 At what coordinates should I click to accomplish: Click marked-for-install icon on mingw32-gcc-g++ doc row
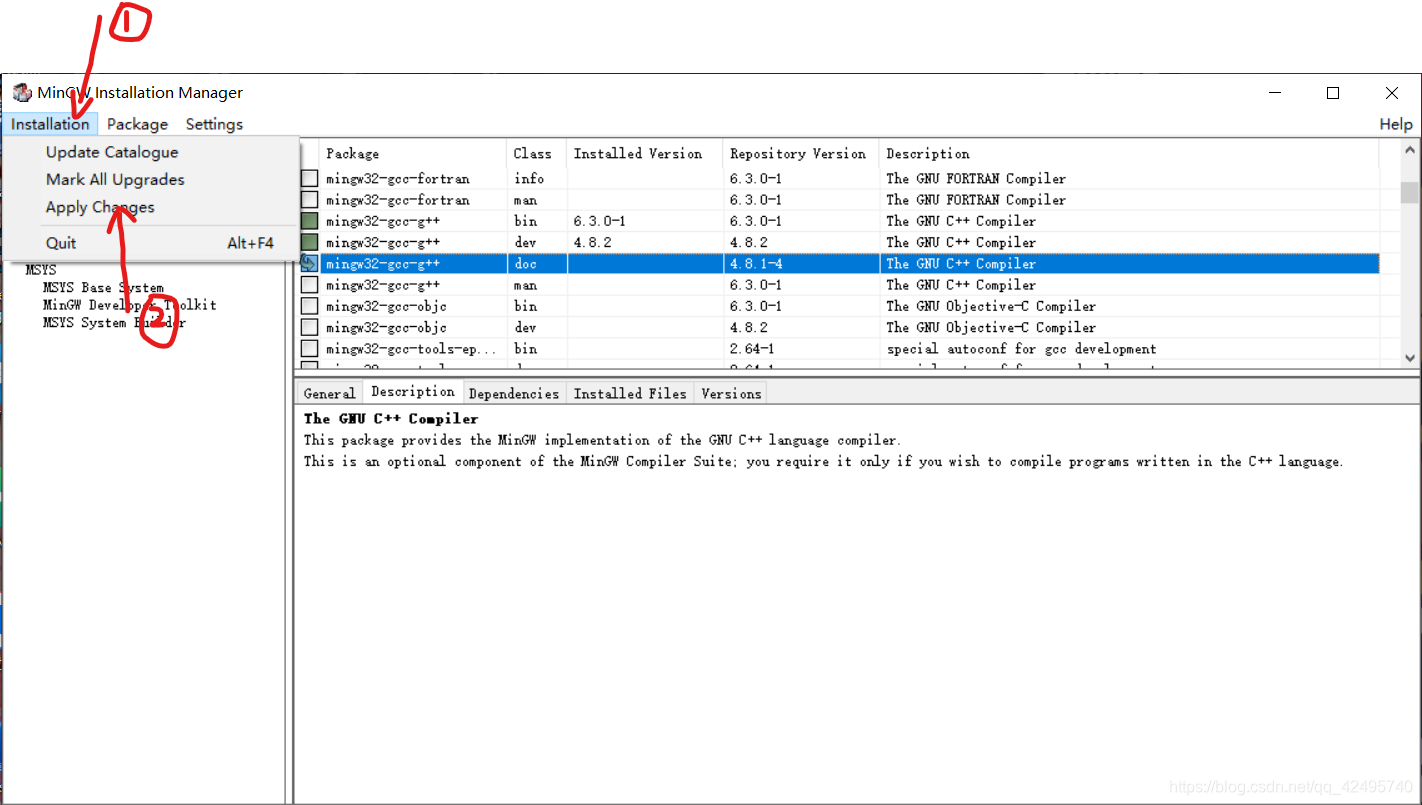tap(310, 264)
